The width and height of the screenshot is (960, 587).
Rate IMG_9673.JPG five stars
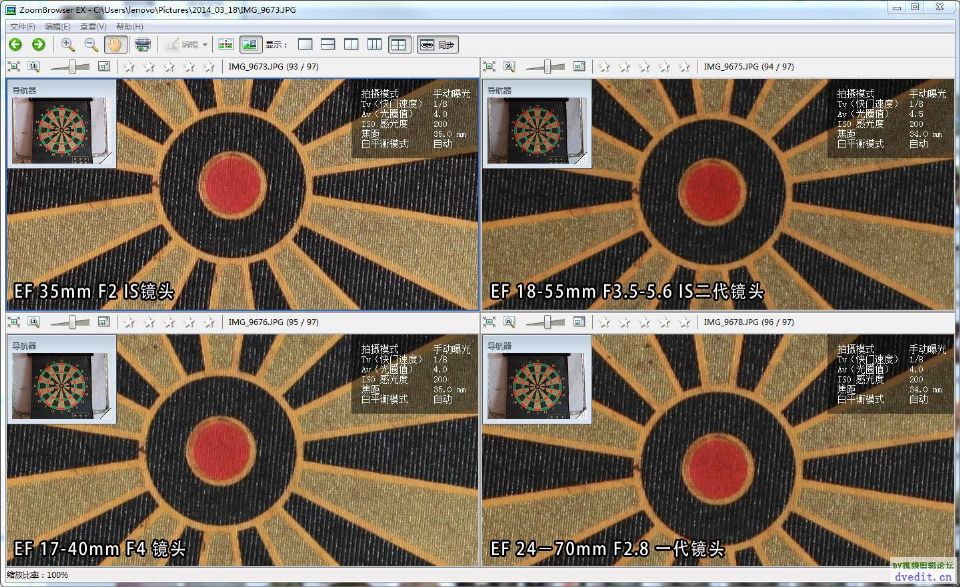tap(209, 67)
